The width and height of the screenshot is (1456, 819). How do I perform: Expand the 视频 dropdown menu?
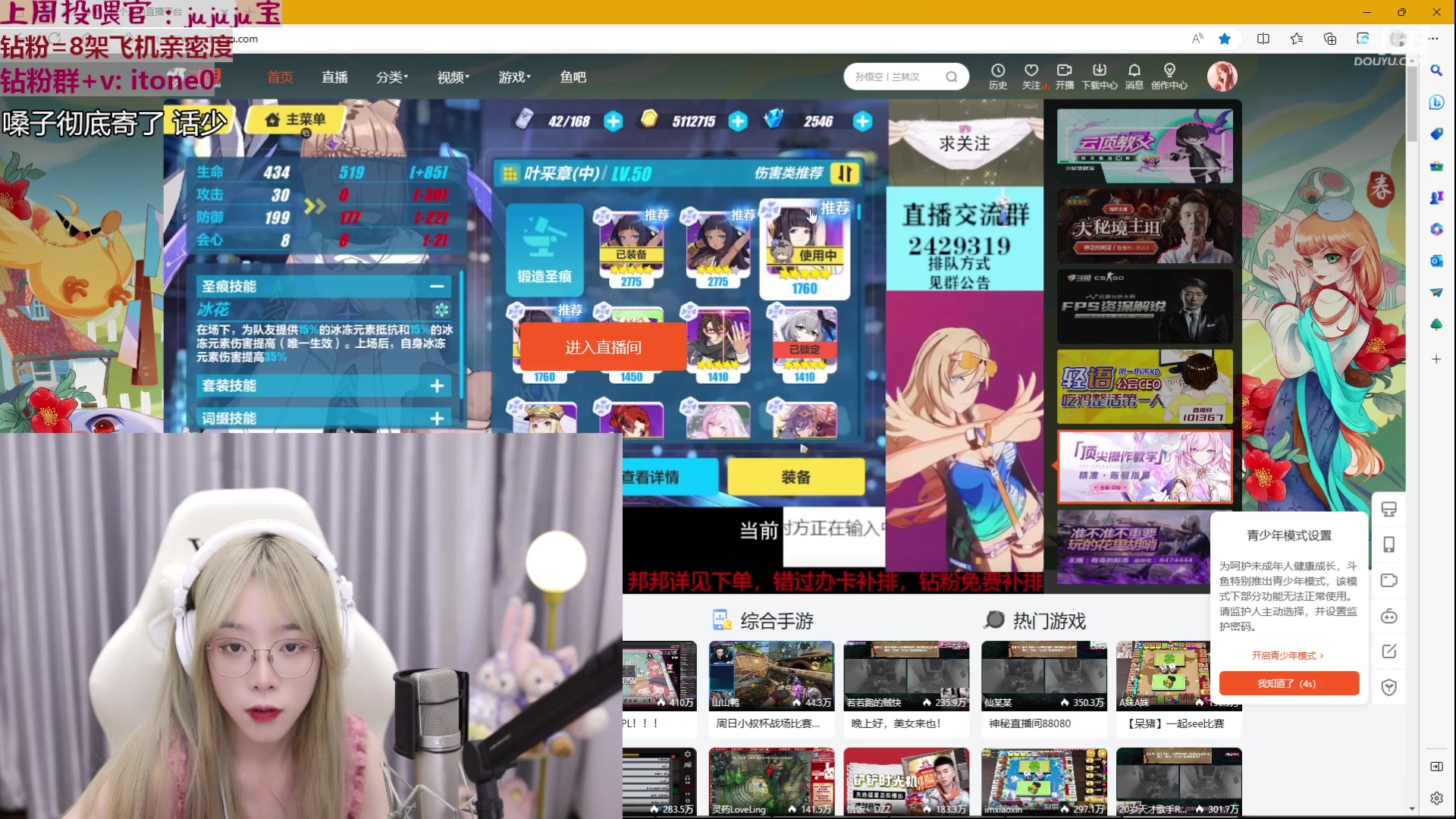[x=453, y=77]
